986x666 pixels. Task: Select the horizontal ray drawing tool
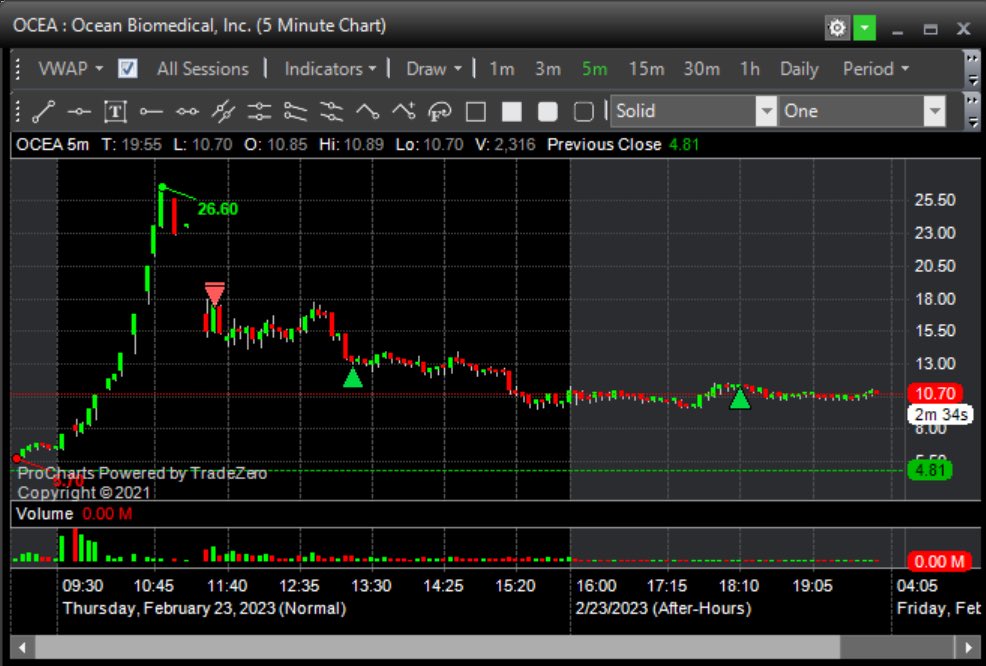pos(150,111)
